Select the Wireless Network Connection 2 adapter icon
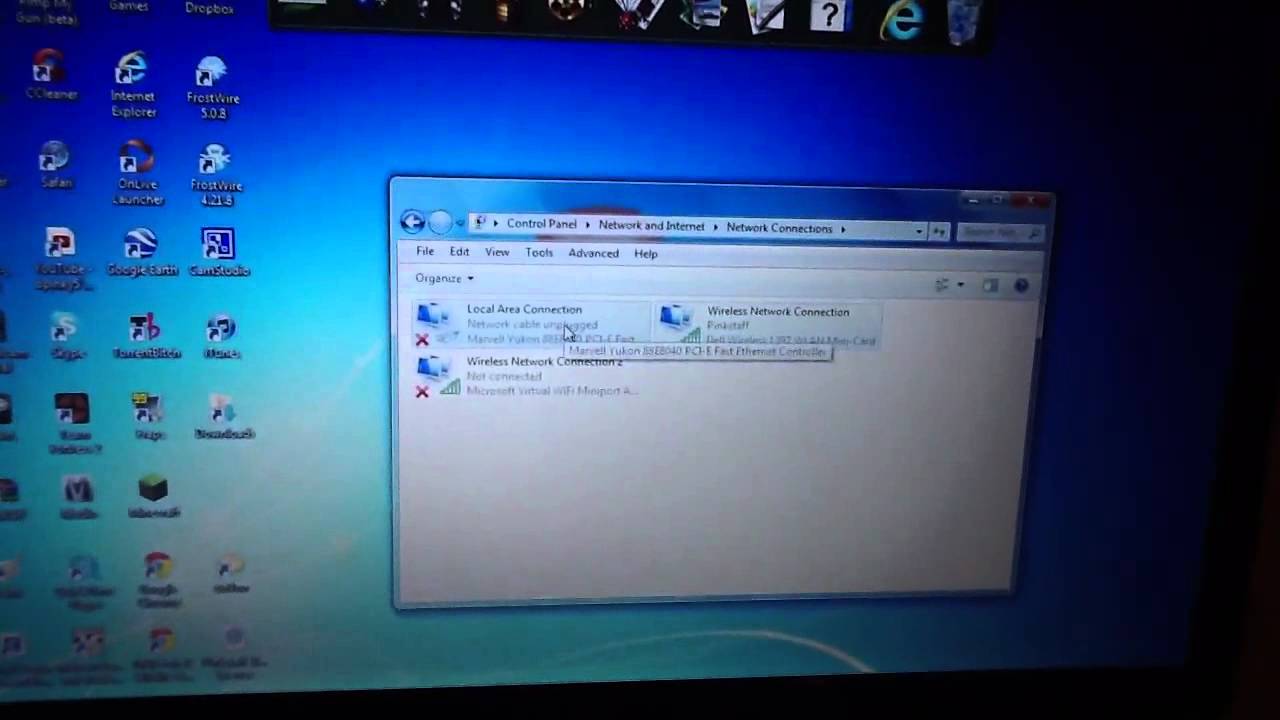1280x720 pixels. point(438,376)
